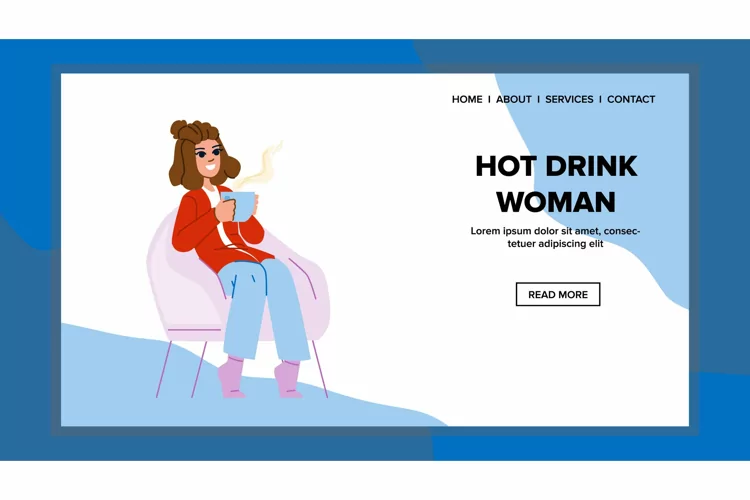Click the woman's smiling face
The image size is (750, 500).
point(209,158)
